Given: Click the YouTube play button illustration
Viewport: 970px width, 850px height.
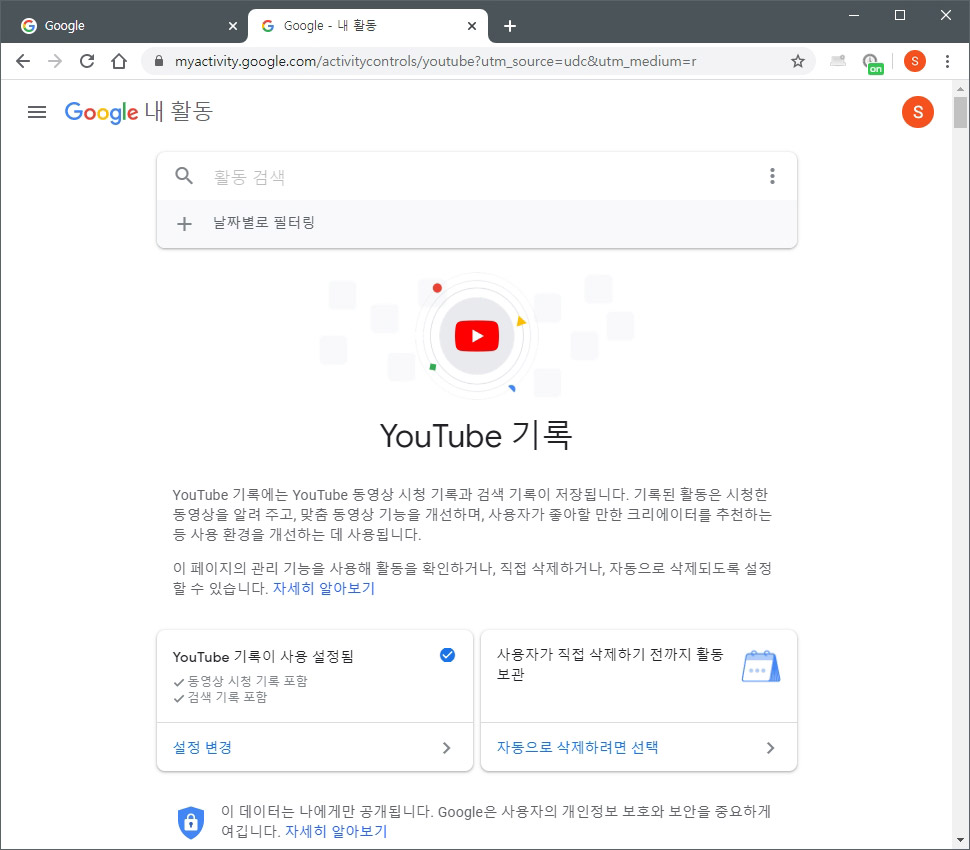Looking at the screenshot, I should 476,335.
